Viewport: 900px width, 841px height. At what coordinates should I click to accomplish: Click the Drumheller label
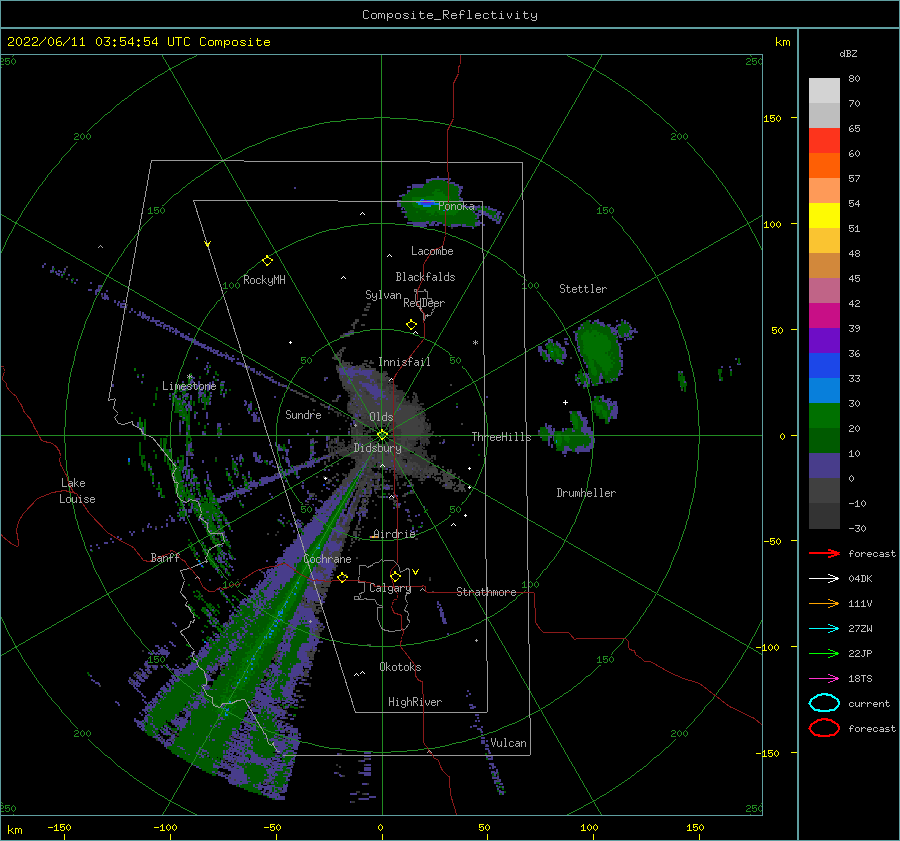(x=586, y=493)
